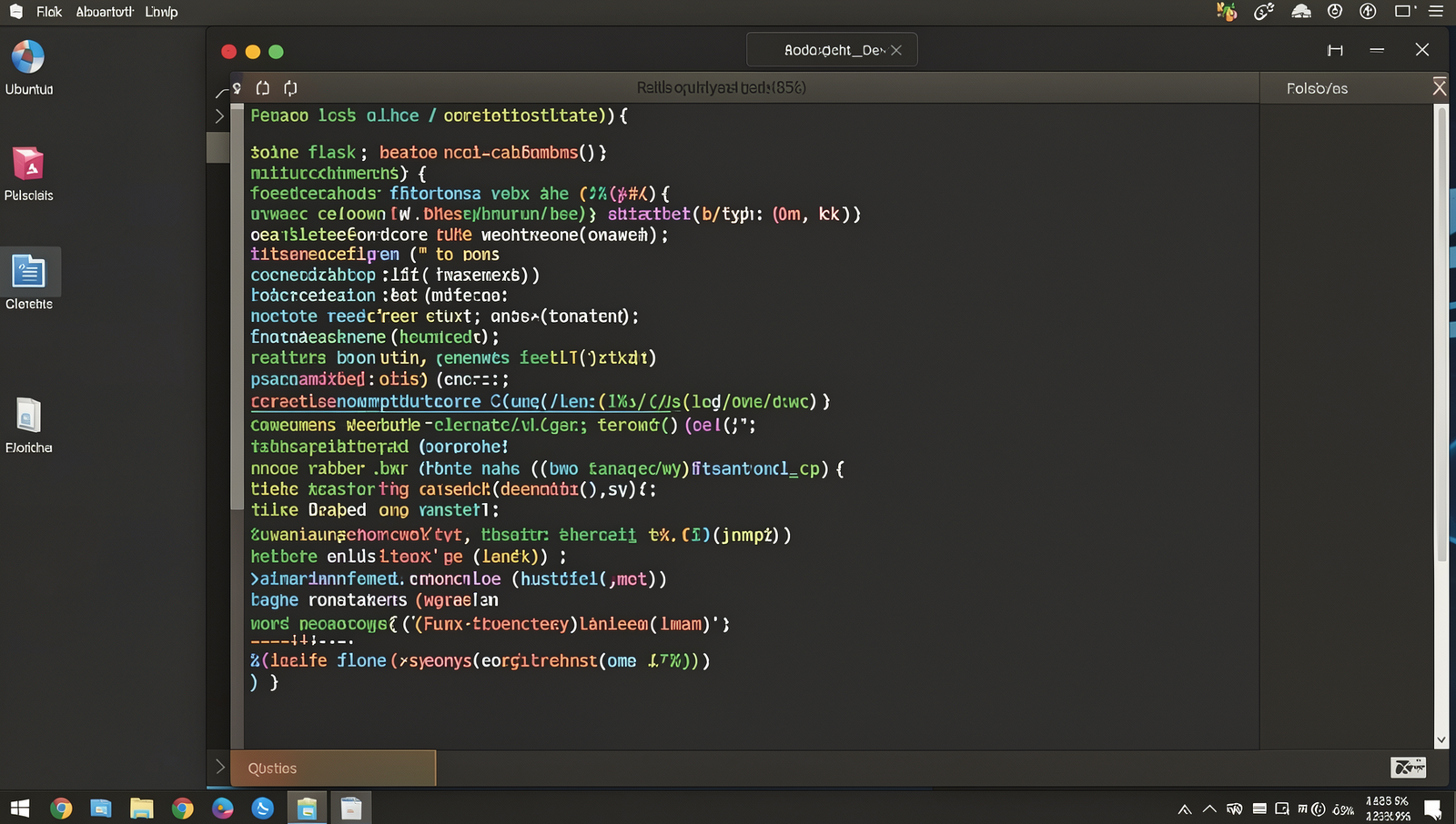This screenshot has height=824, width=1456.
Task: Close the Aodo:gcht_De tab
Action: tap(896, 50)
